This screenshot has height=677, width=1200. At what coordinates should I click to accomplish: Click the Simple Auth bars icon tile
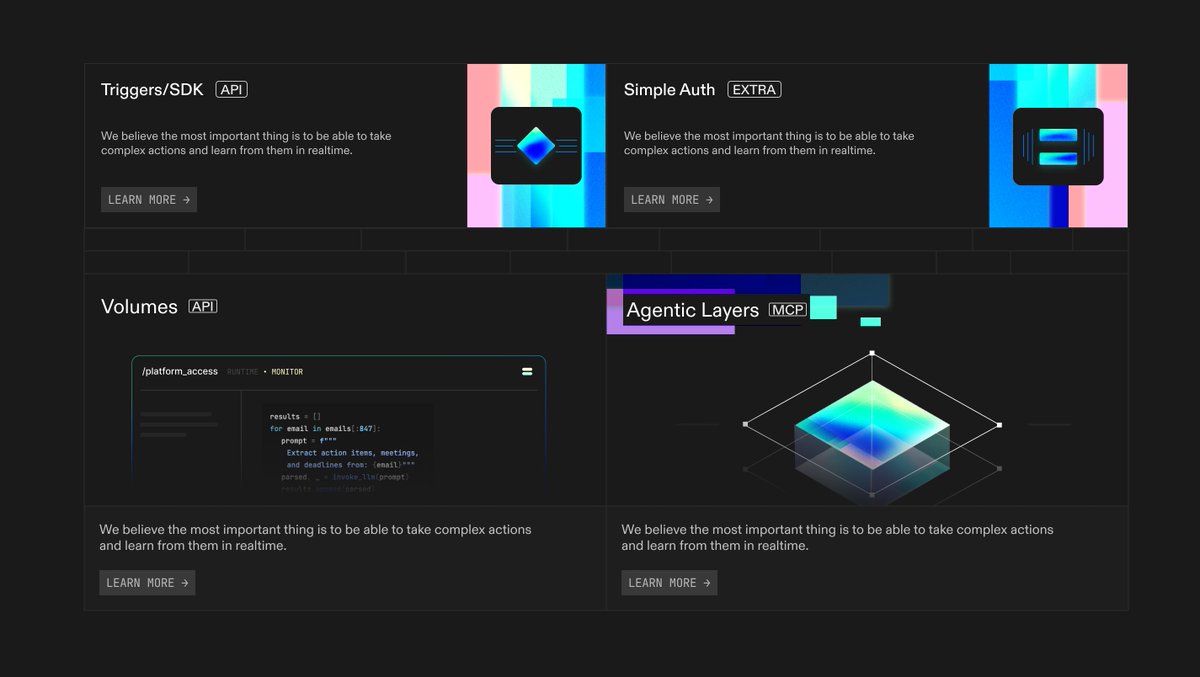pos(1058,146)
